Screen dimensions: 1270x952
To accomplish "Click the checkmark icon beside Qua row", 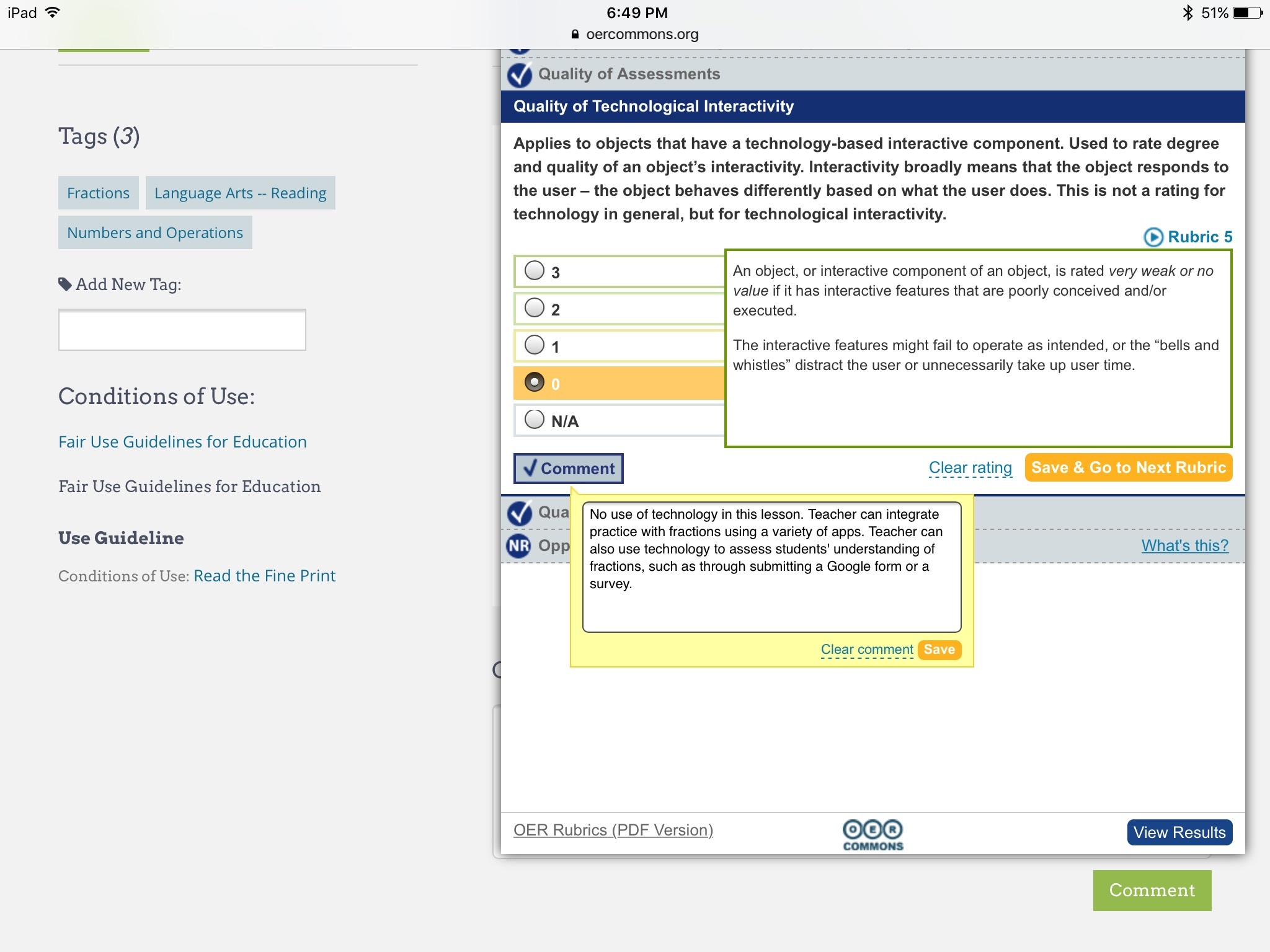I will [520, 513].
